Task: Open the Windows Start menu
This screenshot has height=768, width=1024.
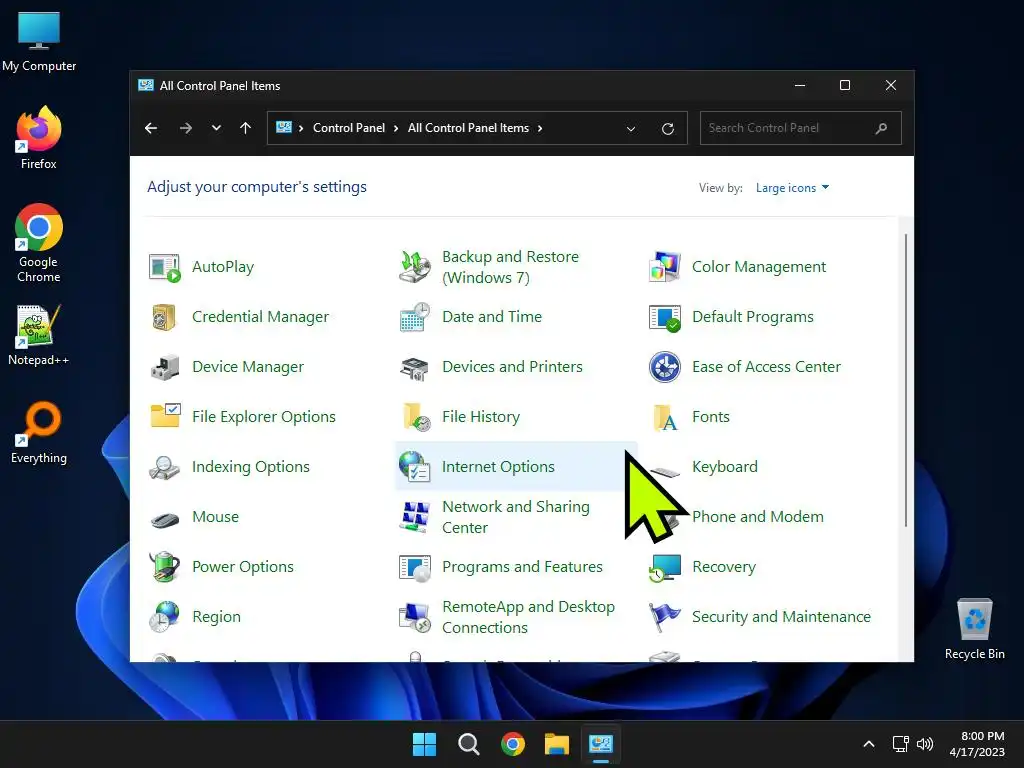Action: (x=424, y=744)
